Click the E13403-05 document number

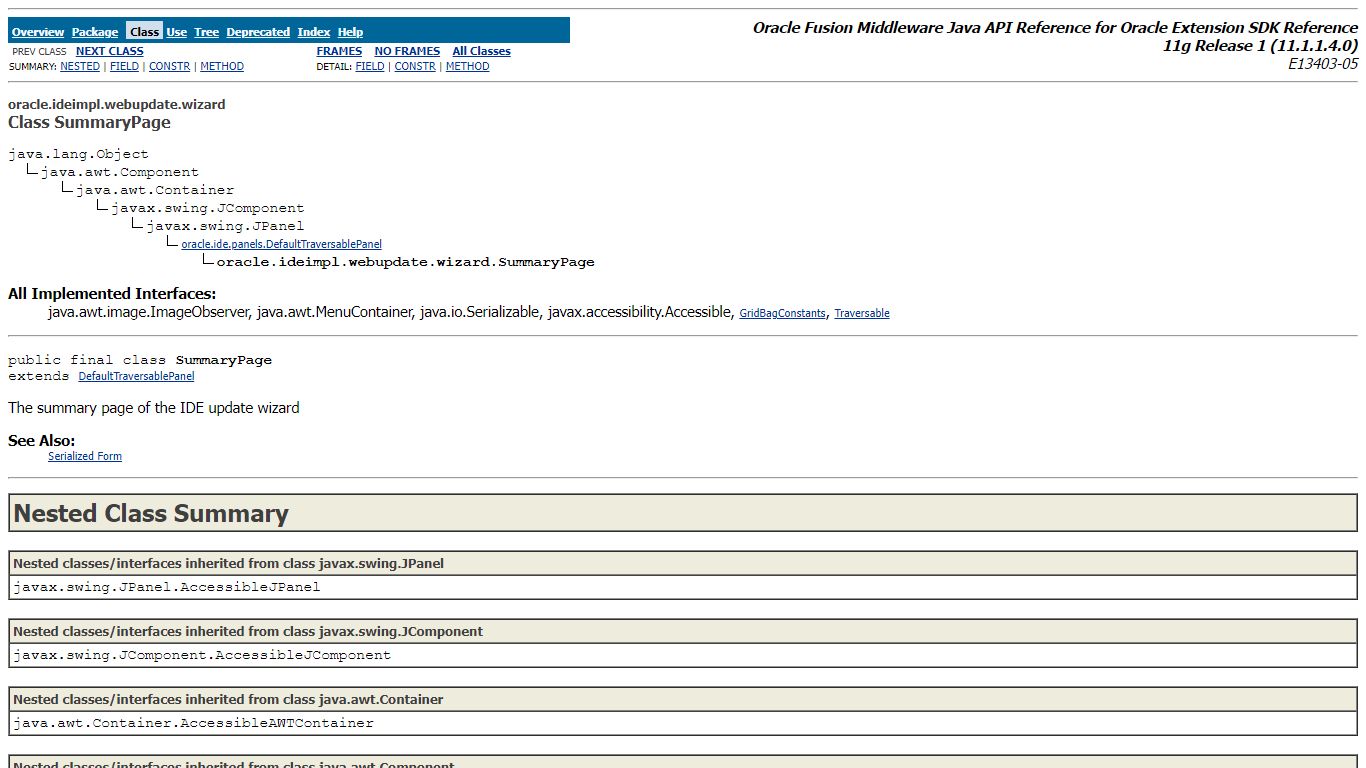(x=1323, y=63)
